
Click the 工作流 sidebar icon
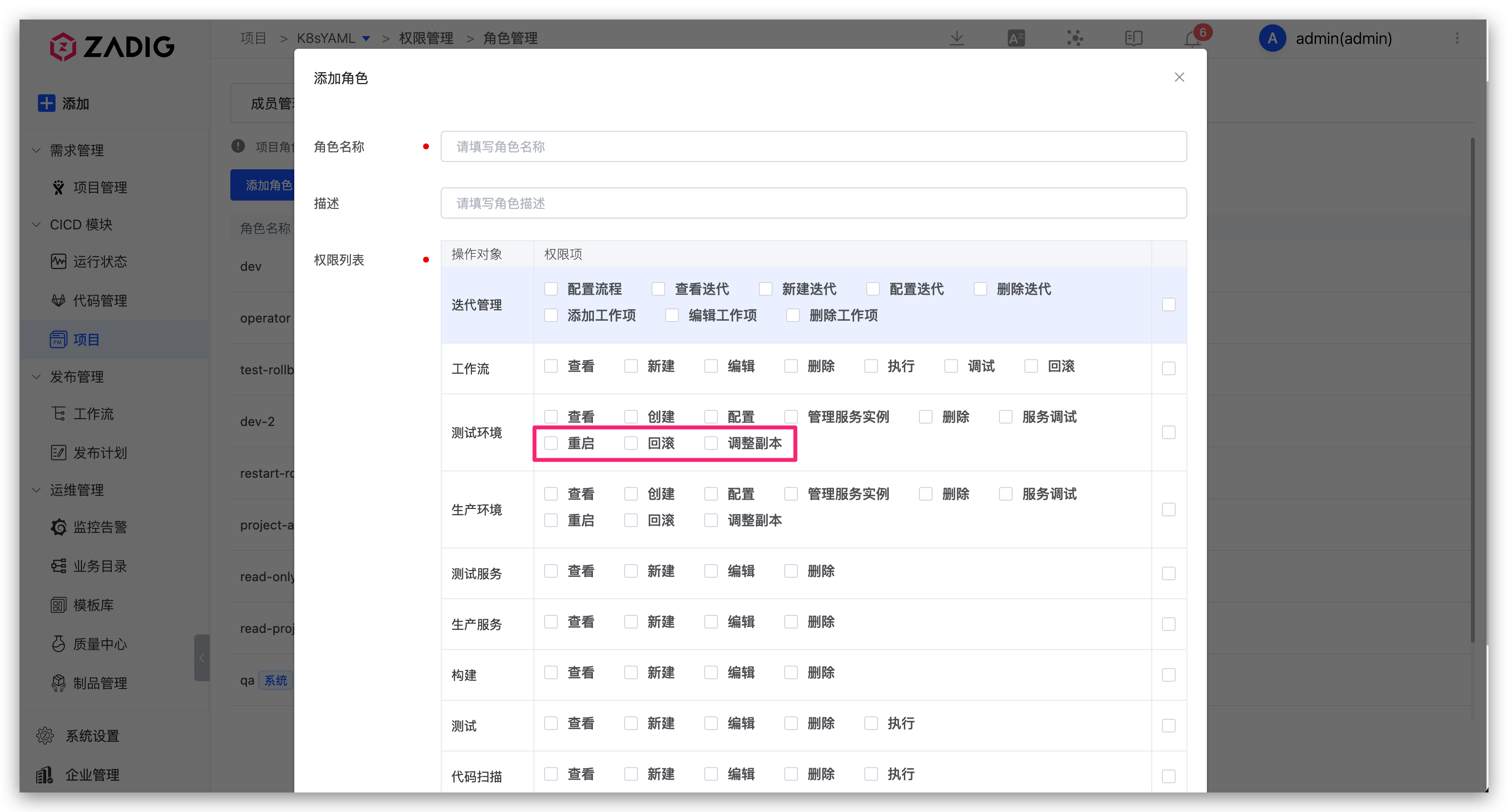[x=58, y=413]
